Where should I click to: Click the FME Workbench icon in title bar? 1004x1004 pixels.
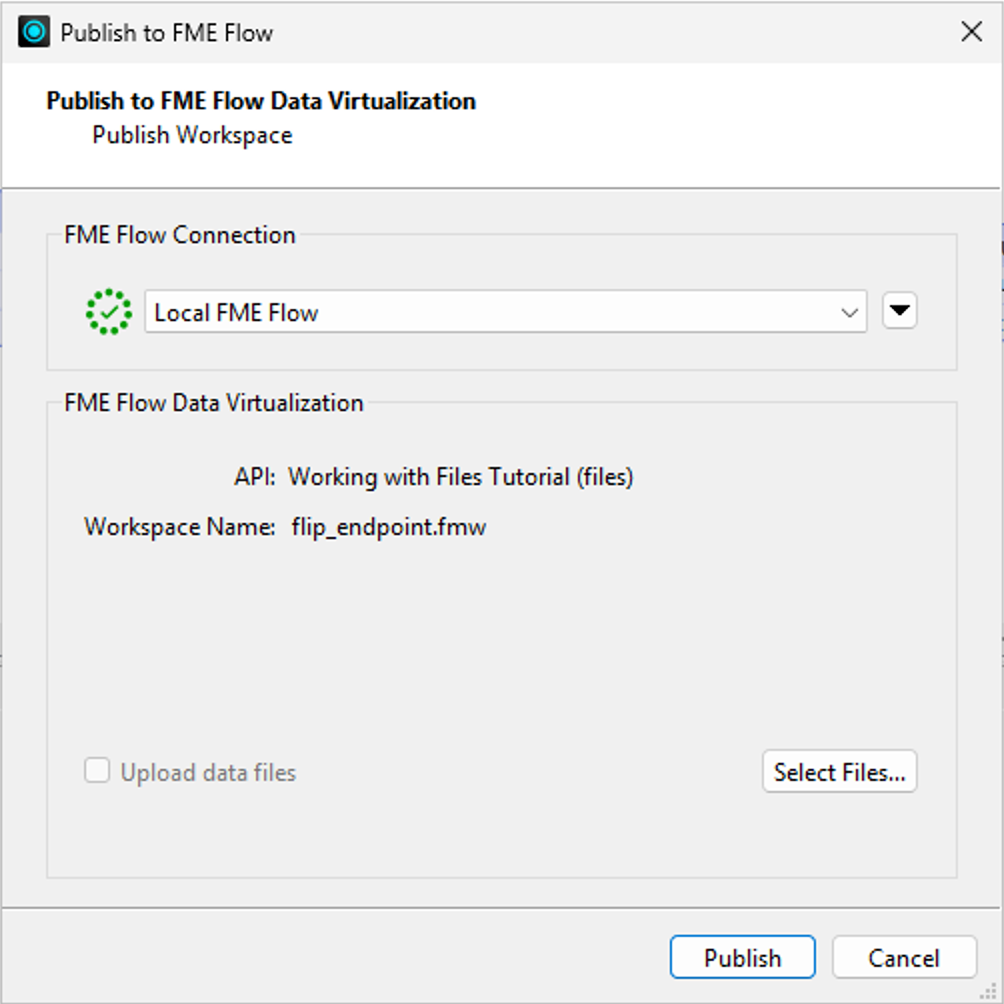(x=34, y=32)
